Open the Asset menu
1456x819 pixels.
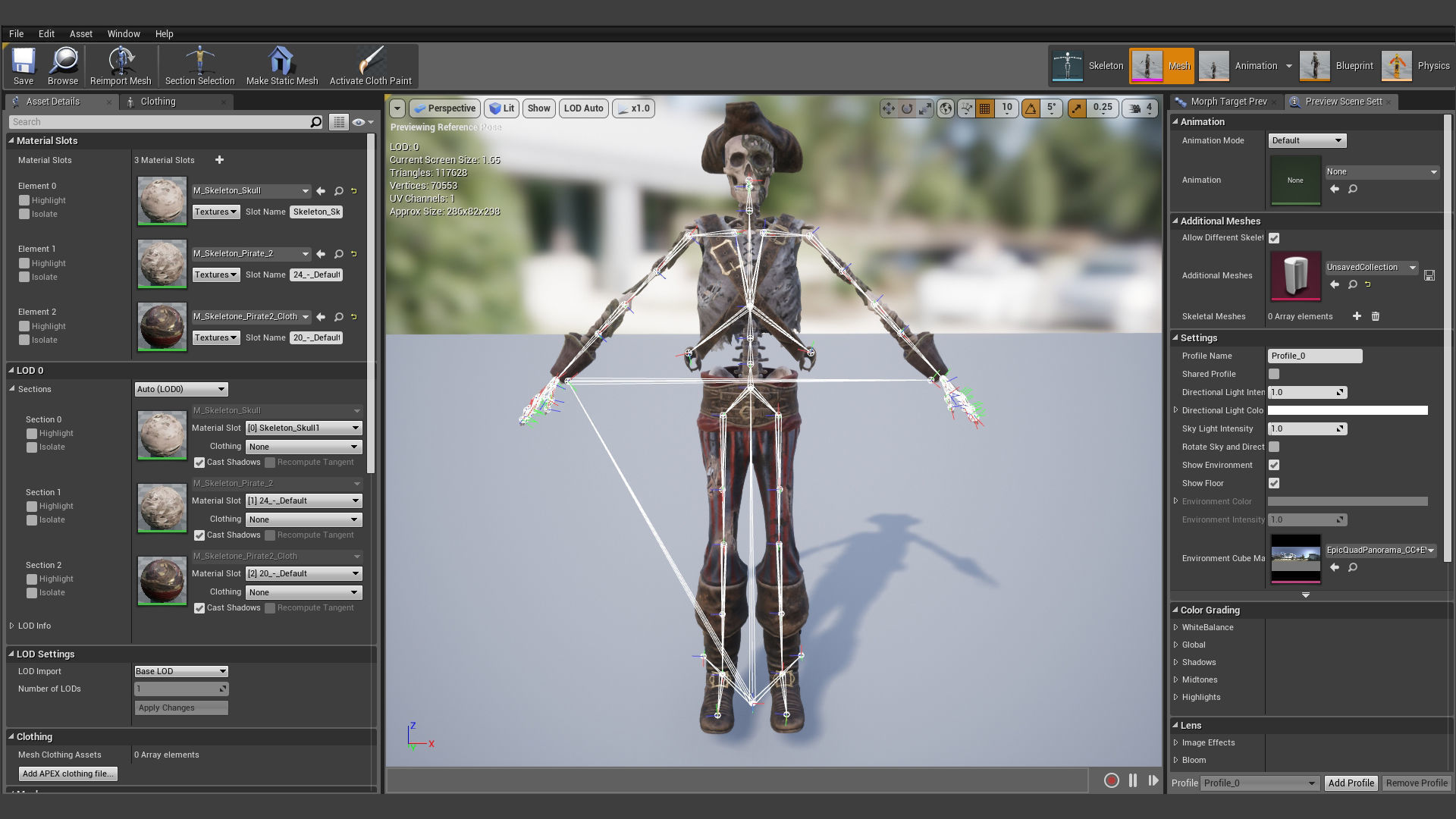(x=81, y=34)
